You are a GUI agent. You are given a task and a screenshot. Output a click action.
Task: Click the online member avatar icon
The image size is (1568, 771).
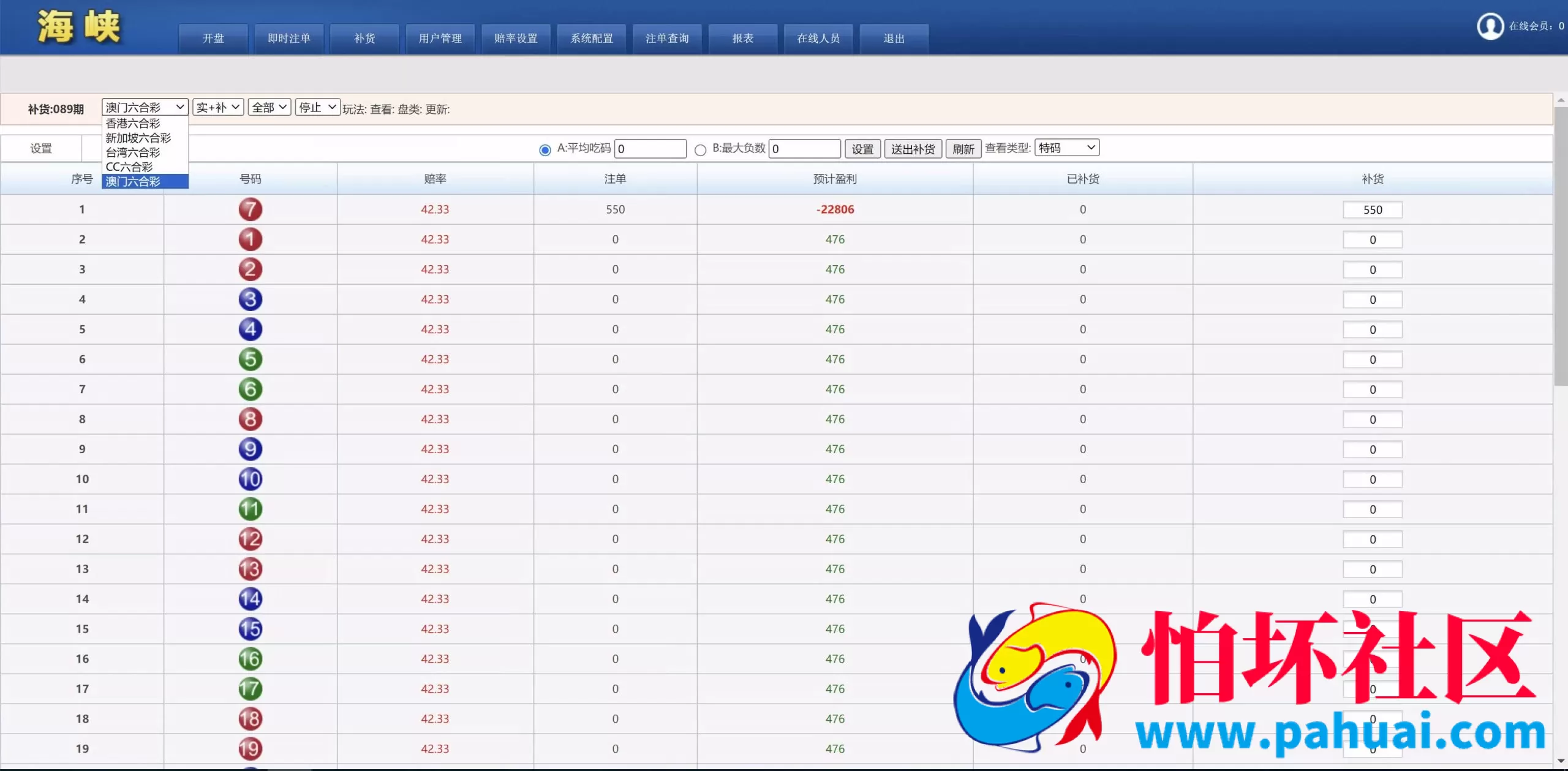click(x=1490, y=26)
